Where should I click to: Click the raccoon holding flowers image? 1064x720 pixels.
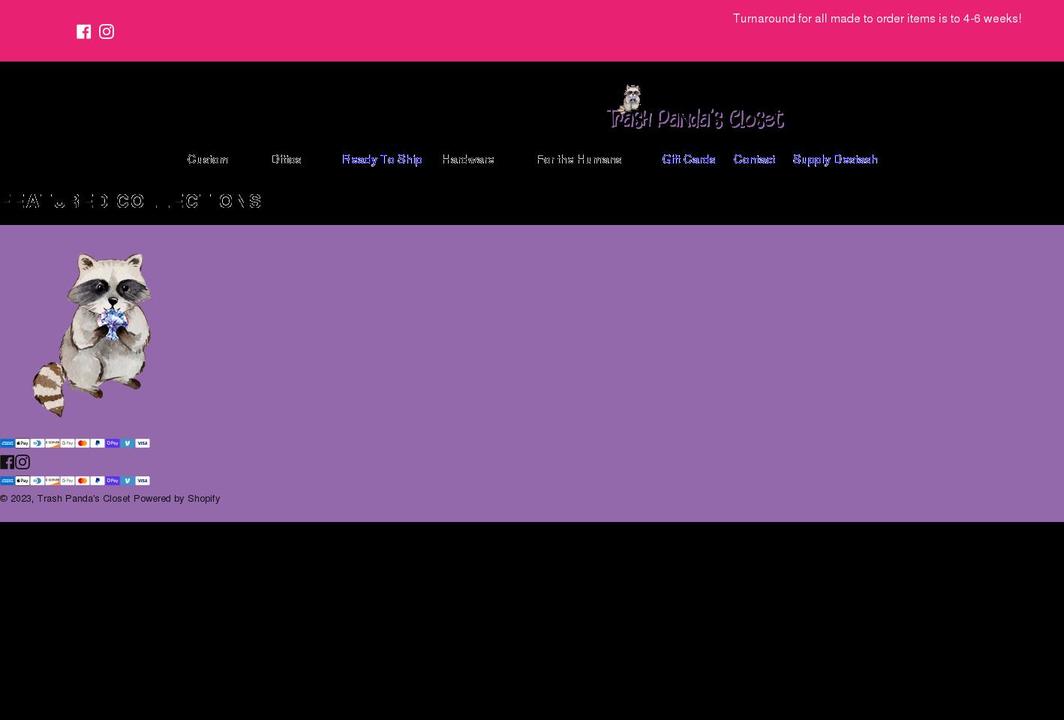92,335
